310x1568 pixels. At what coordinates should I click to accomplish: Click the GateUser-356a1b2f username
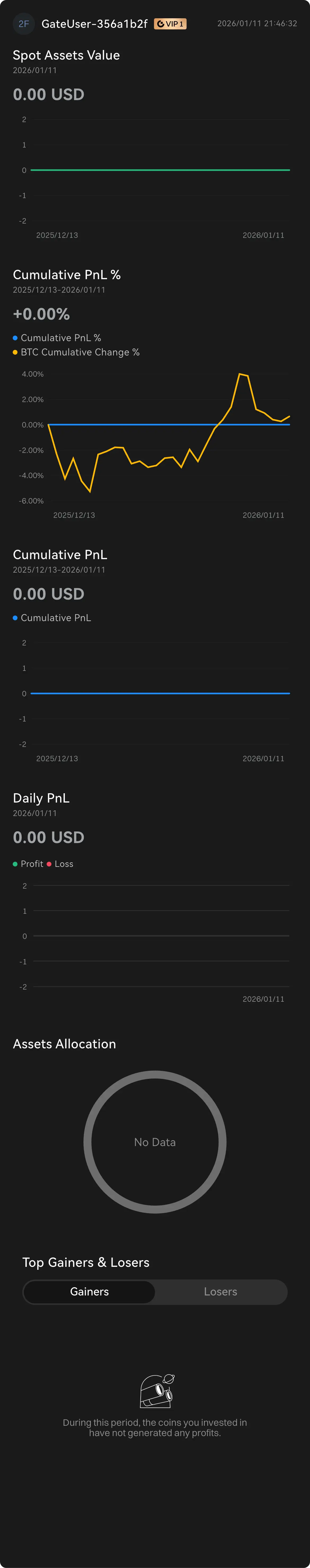tap(94, 24)
